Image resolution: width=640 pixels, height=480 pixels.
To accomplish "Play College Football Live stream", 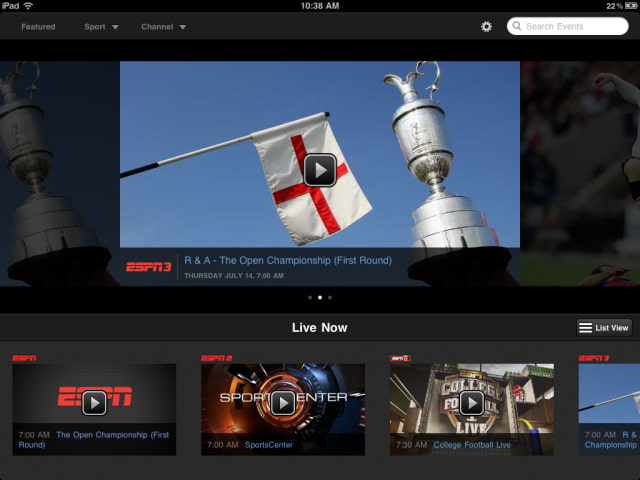I will pos(472,403).
